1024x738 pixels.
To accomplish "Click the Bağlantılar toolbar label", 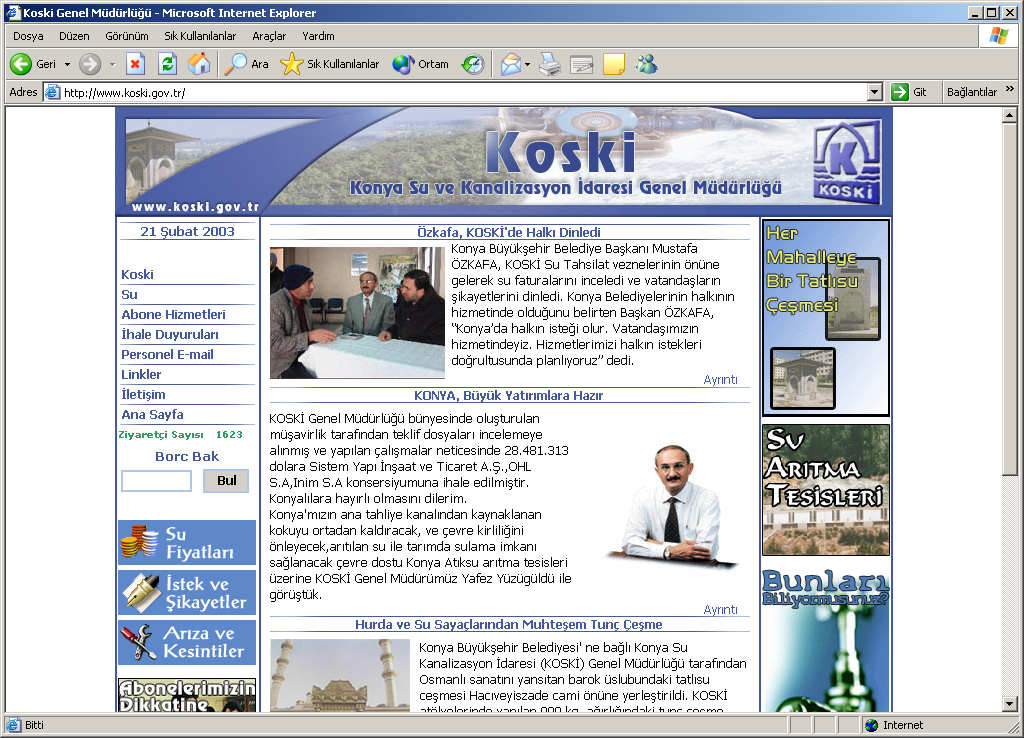I will tap(972, 92).
